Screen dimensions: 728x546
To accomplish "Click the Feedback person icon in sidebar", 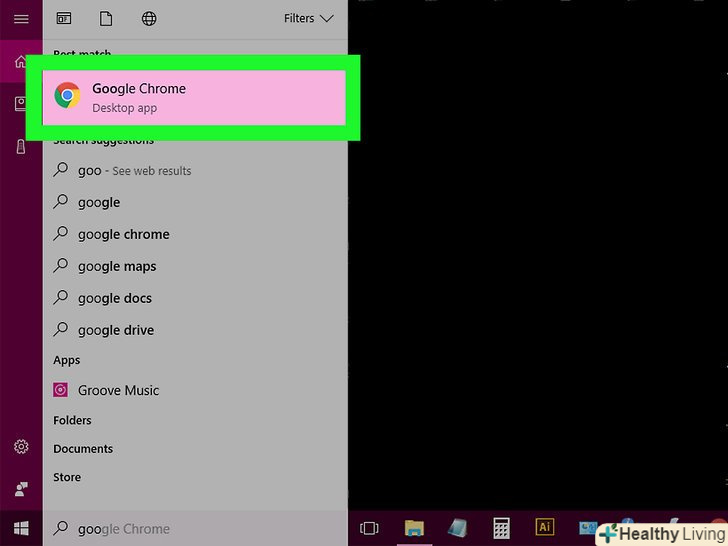I will click(x=21, y=488).
